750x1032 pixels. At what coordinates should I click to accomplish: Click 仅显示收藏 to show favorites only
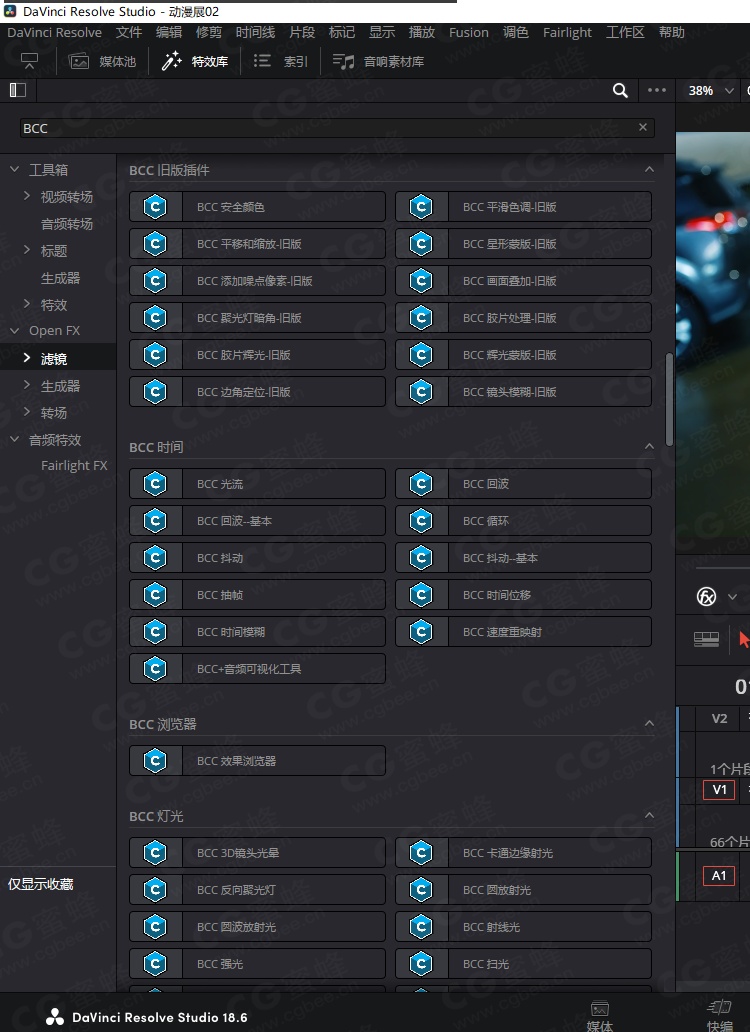click(40, 884)
